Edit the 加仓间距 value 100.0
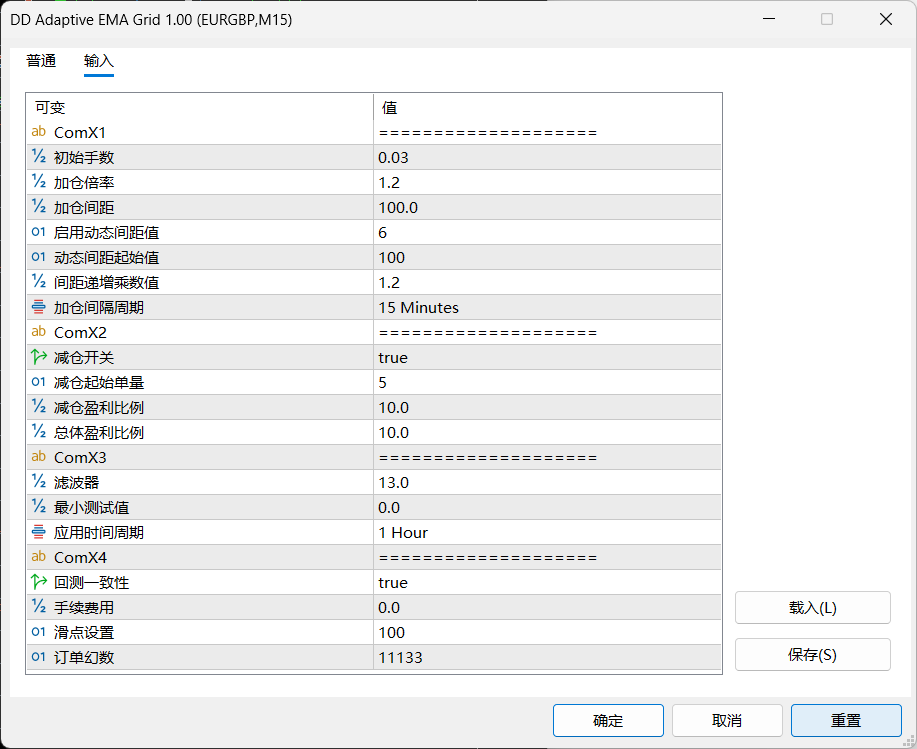Viewport: 917px width, 749px height. point(547,208)
